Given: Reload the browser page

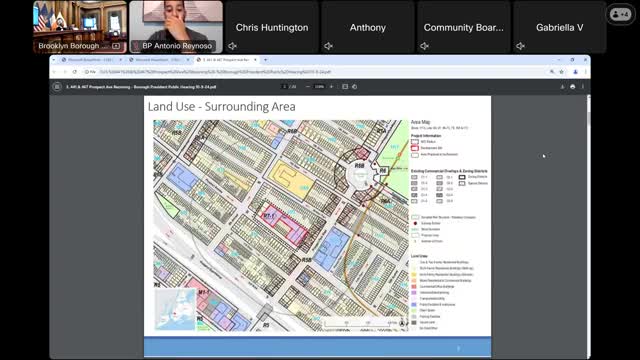Looking at the screenshot, I should 75,72.
